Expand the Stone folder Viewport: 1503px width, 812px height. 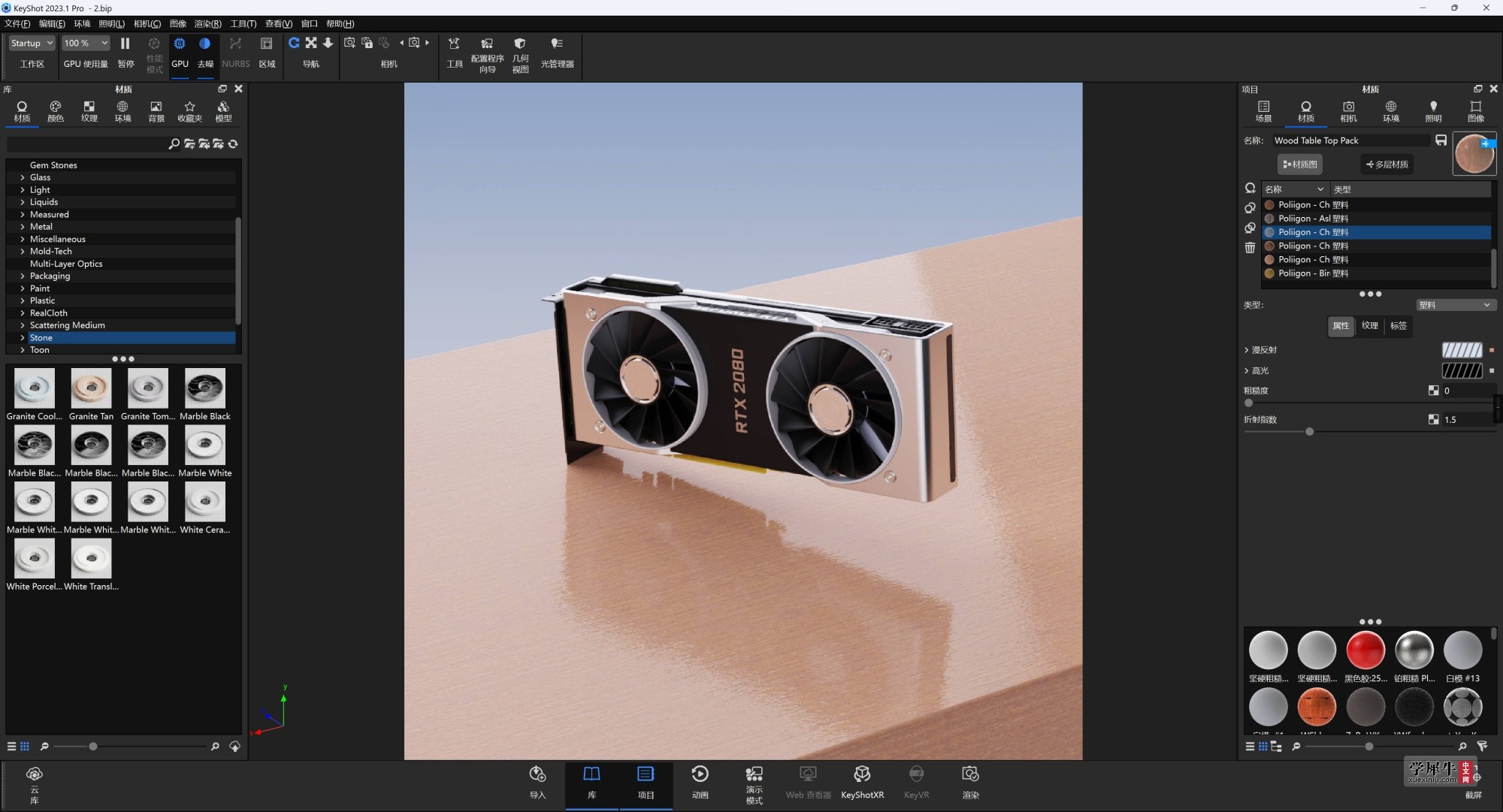(22, 338)
